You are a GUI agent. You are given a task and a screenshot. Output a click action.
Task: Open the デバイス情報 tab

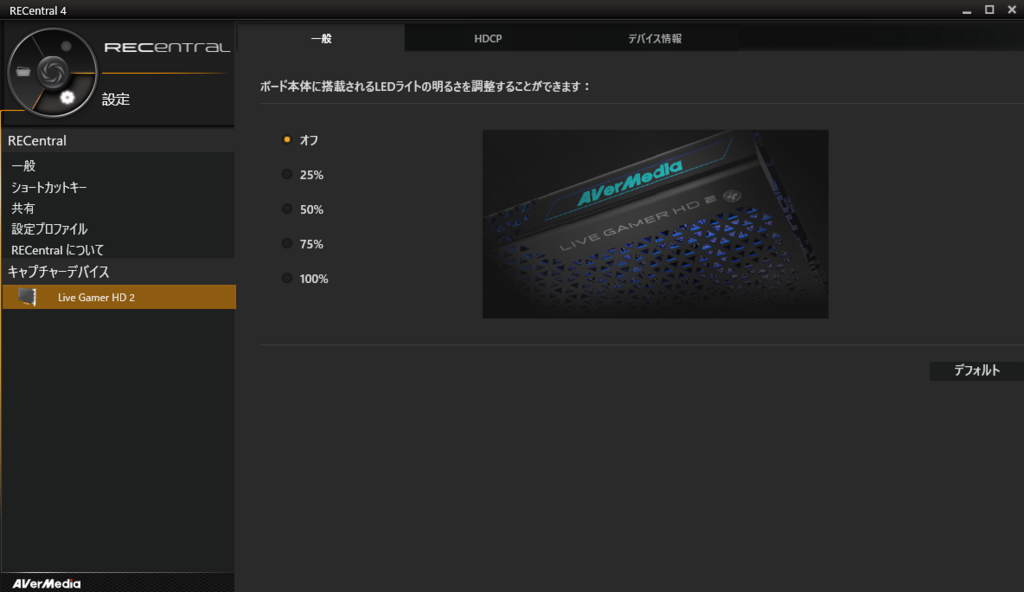pos(655,39)
